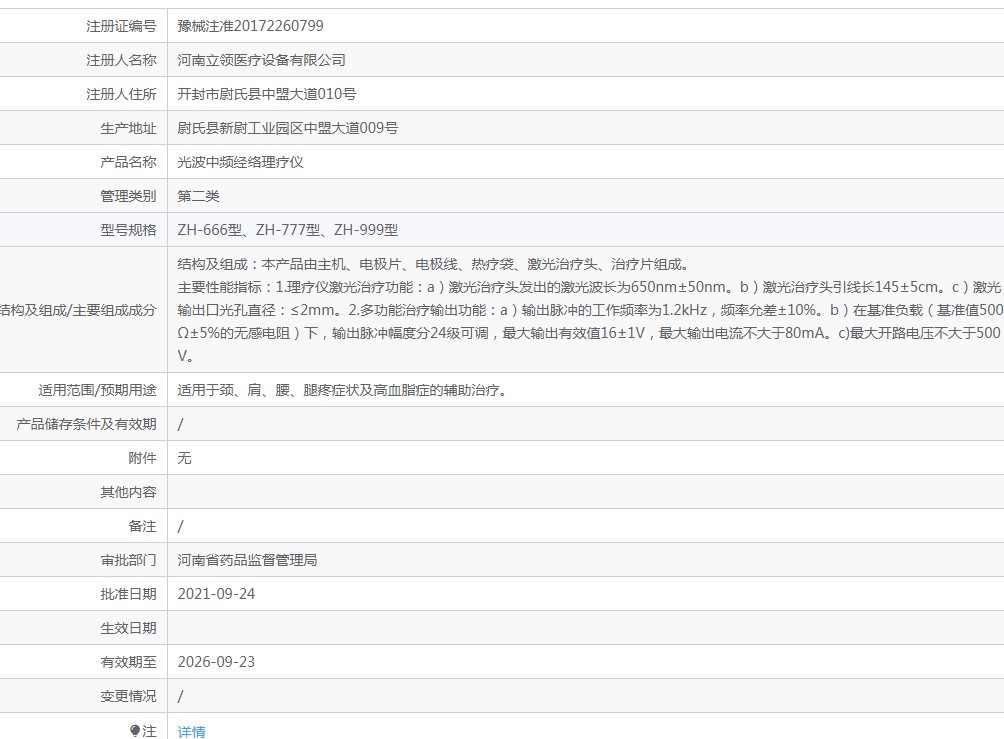Image resolution: width=1004 pixels, height=739 pixels.
Task: Open the 详情 link in the 注 row
Action: point(191,731)
